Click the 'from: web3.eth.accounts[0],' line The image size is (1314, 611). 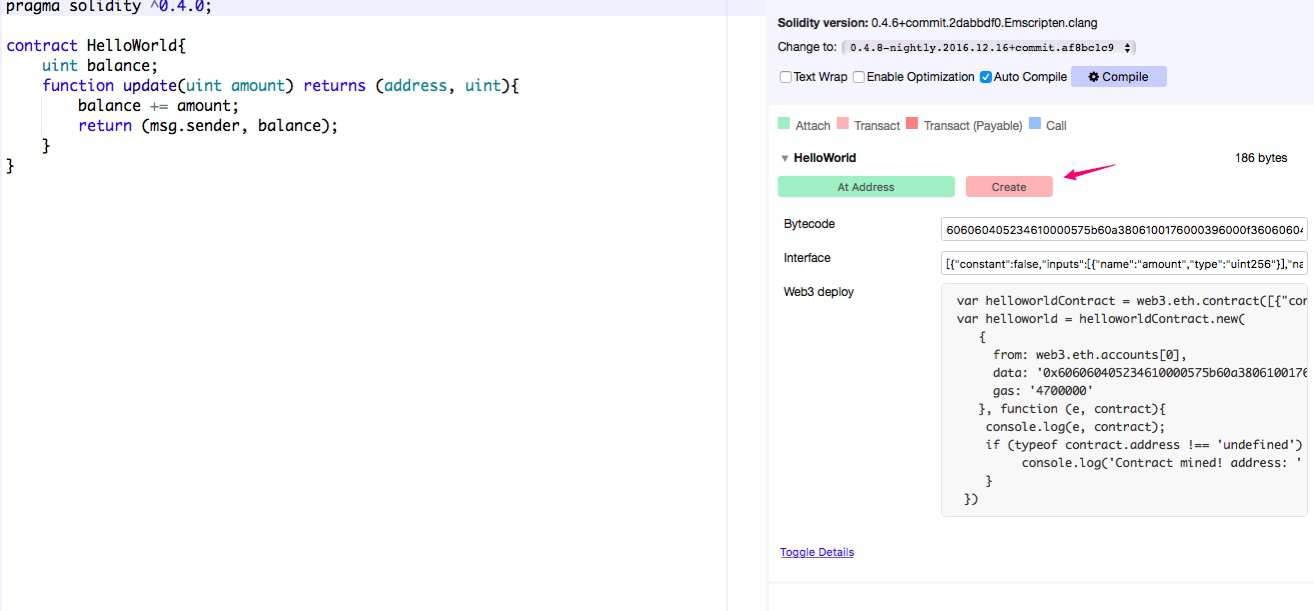[1089, 355]
